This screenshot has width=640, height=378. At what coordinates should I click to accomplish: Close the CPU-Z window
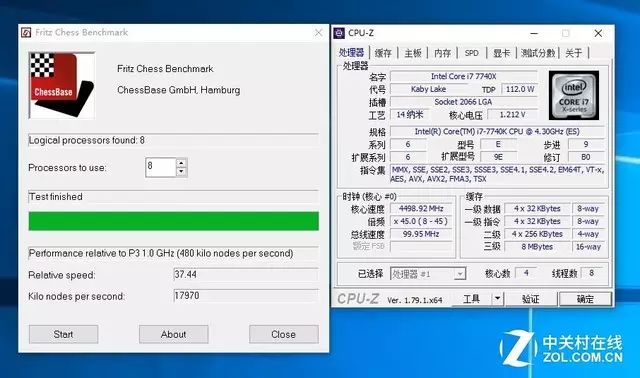click(598, 33)
